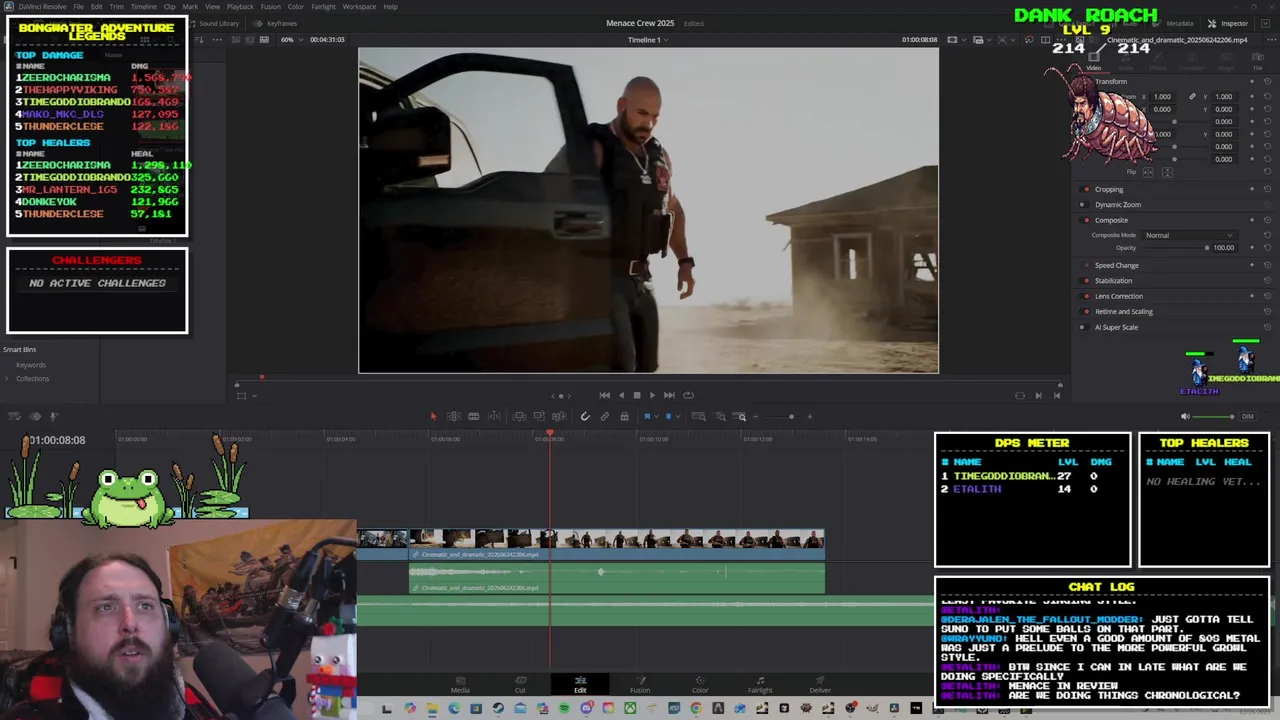This screenshot has height=720, width=1280.
Task: Enable the Dynamic Zoom switch
Action: point(1086,205)
